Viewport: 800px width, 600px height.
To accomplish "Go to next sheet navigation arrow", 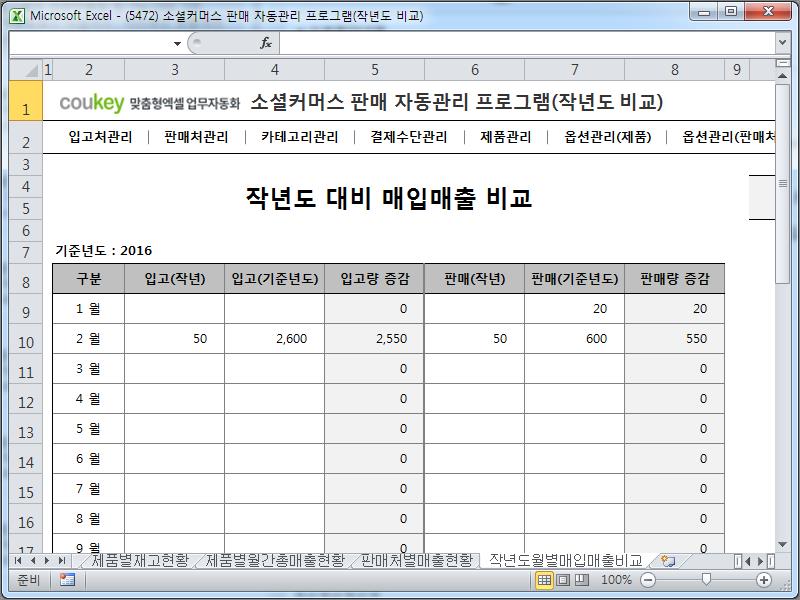I will [47, 561].
